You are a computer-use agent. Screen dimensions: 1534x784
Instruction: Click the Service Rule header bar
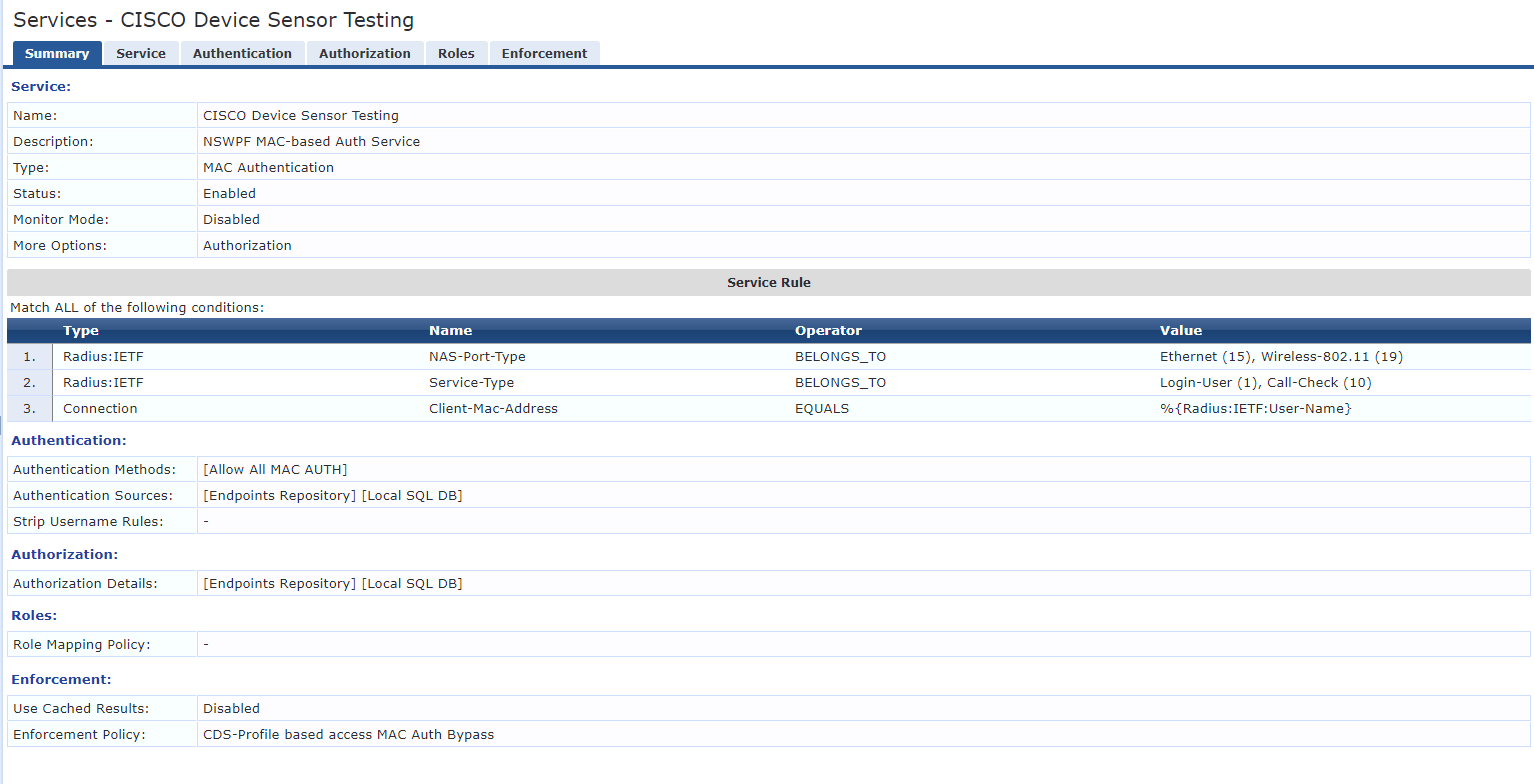768,282
